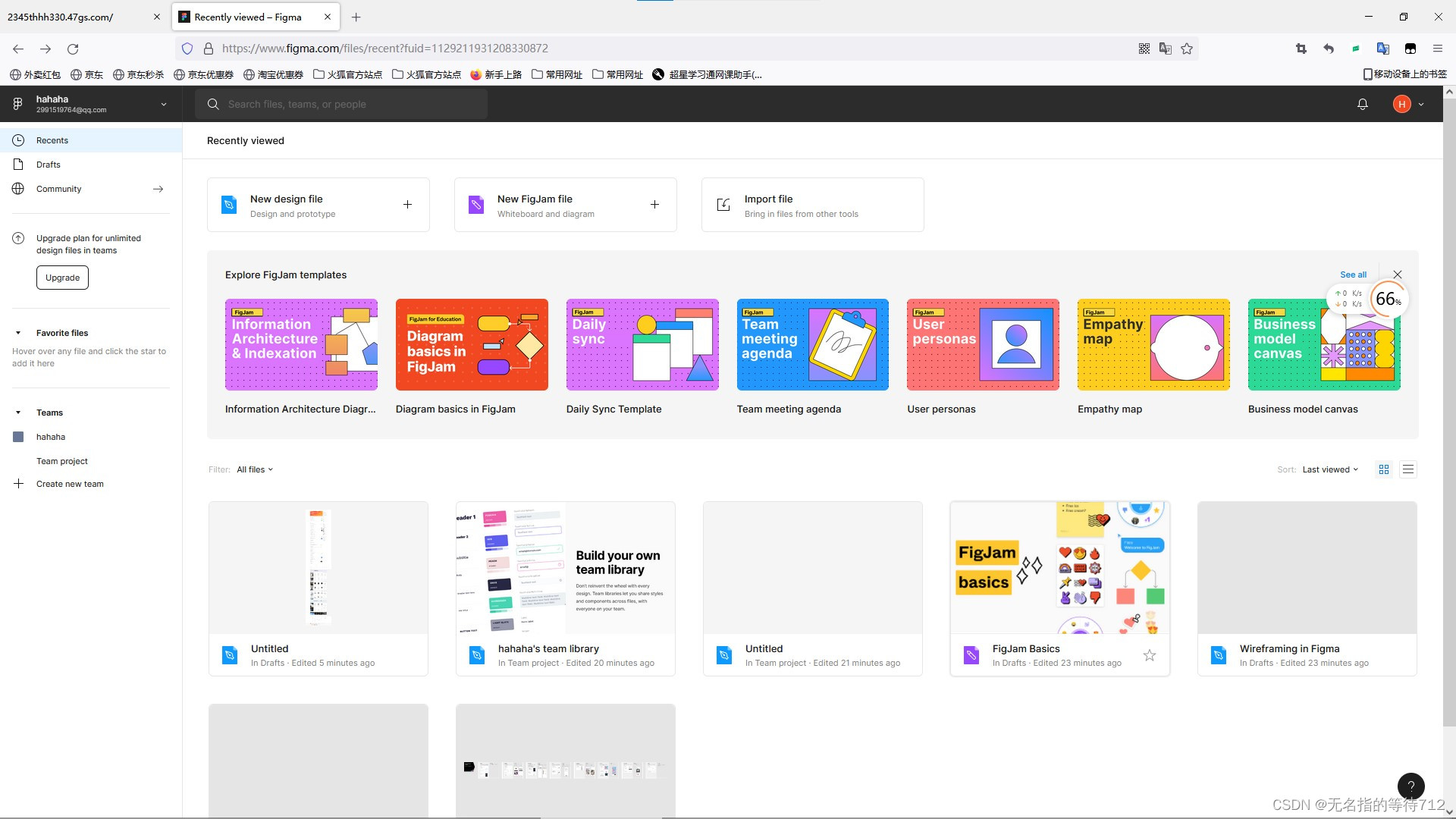Open the Last viewed sort dropdown
The width and height of the screenshot is (1456, 819).
(1330, 469)
